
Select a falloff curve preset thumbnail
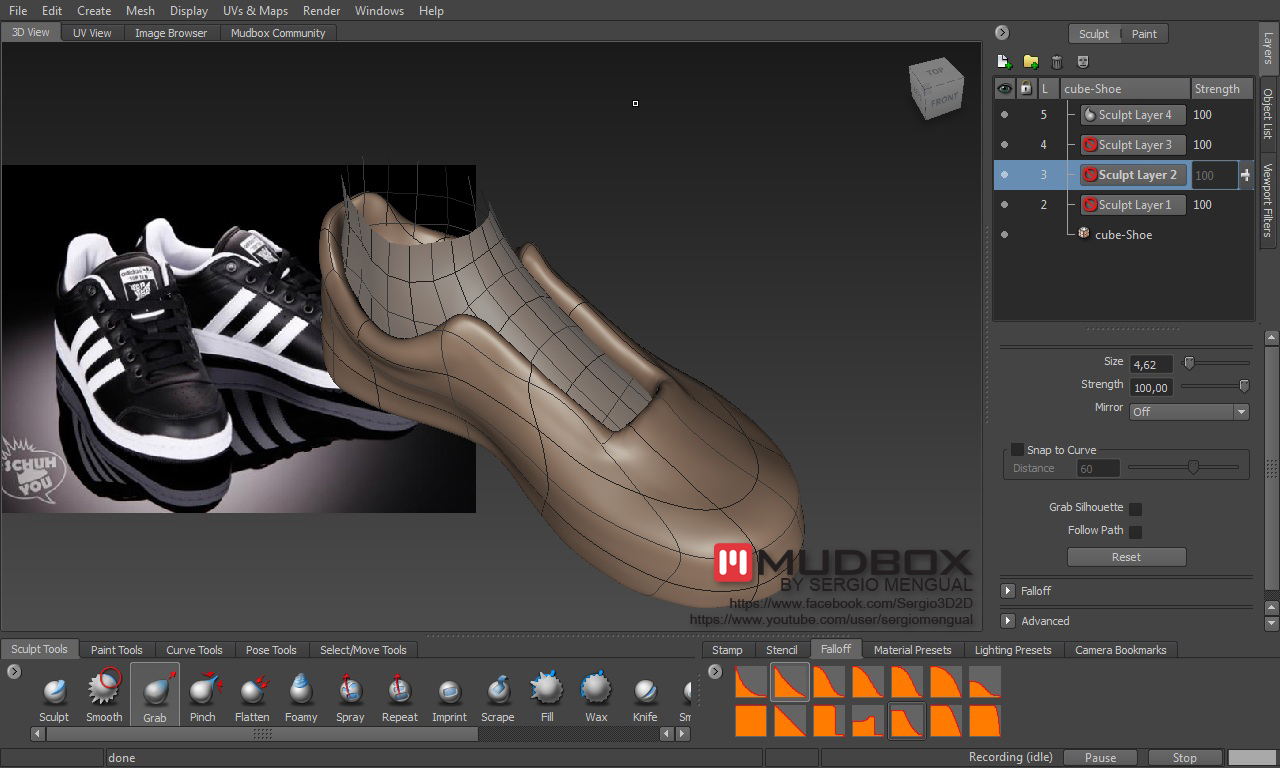pos(789,682)
